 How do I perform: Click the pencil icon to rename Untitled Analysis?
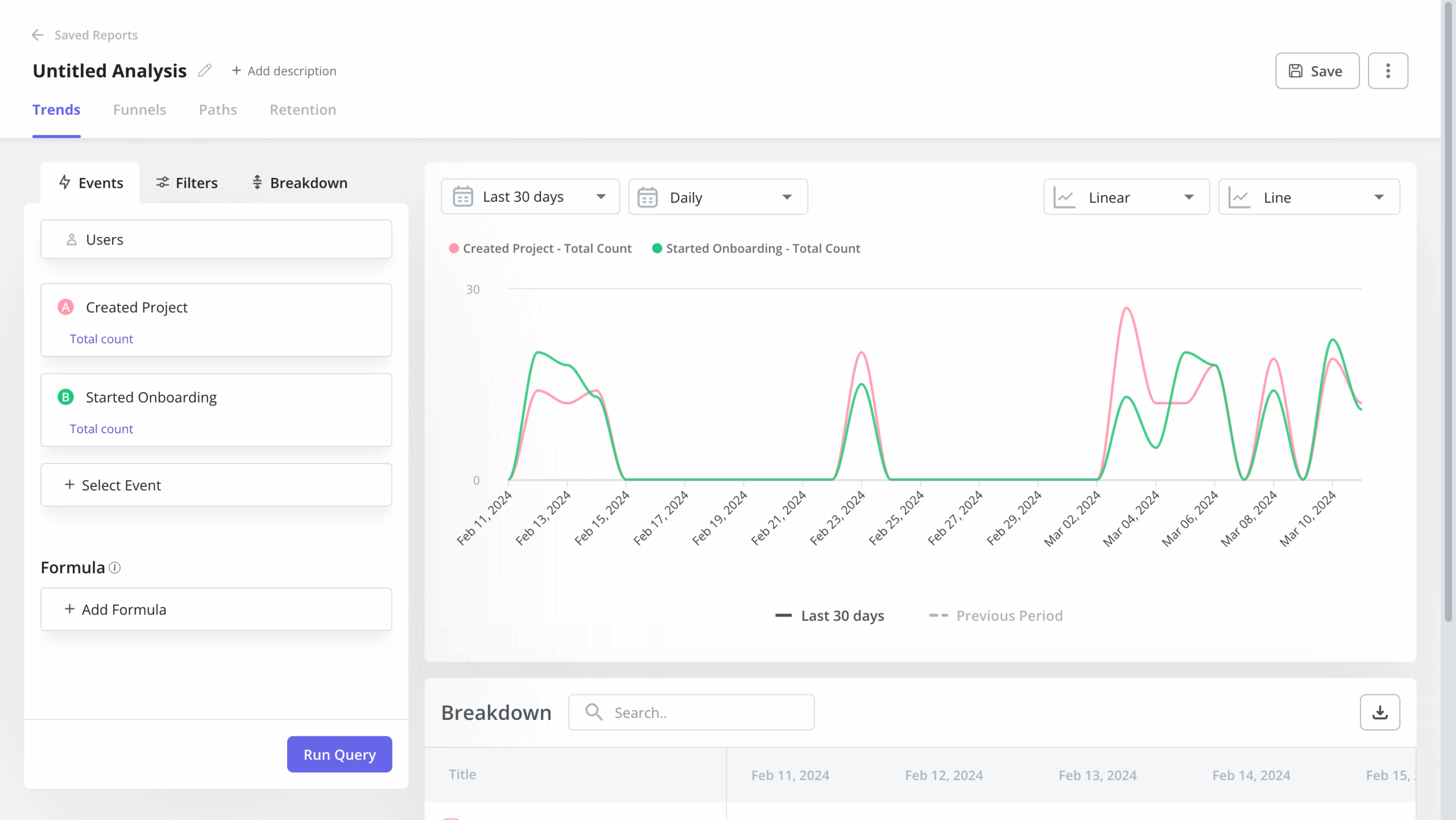coord(205,71)
